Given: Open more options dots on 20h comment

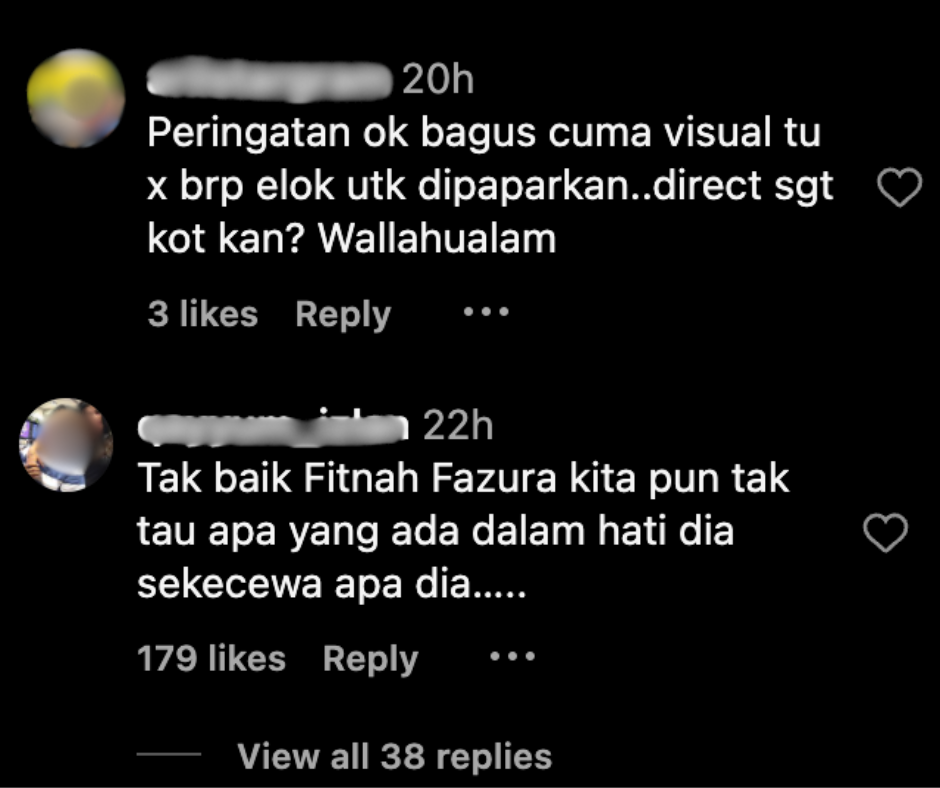Looking at the screenshot, I should 486,312.
